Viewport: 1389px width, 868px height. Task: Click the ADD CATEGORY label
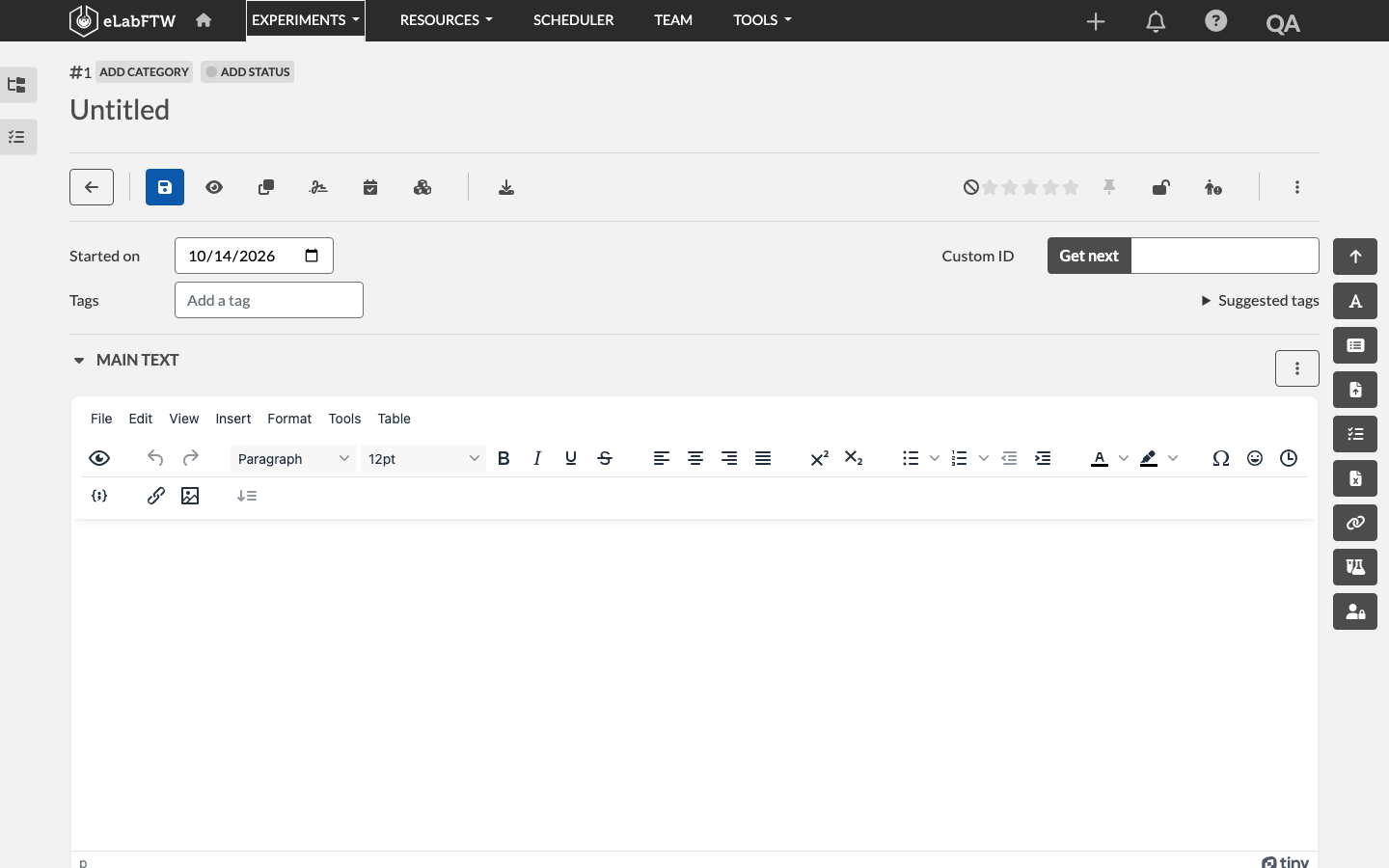(144, 71)
